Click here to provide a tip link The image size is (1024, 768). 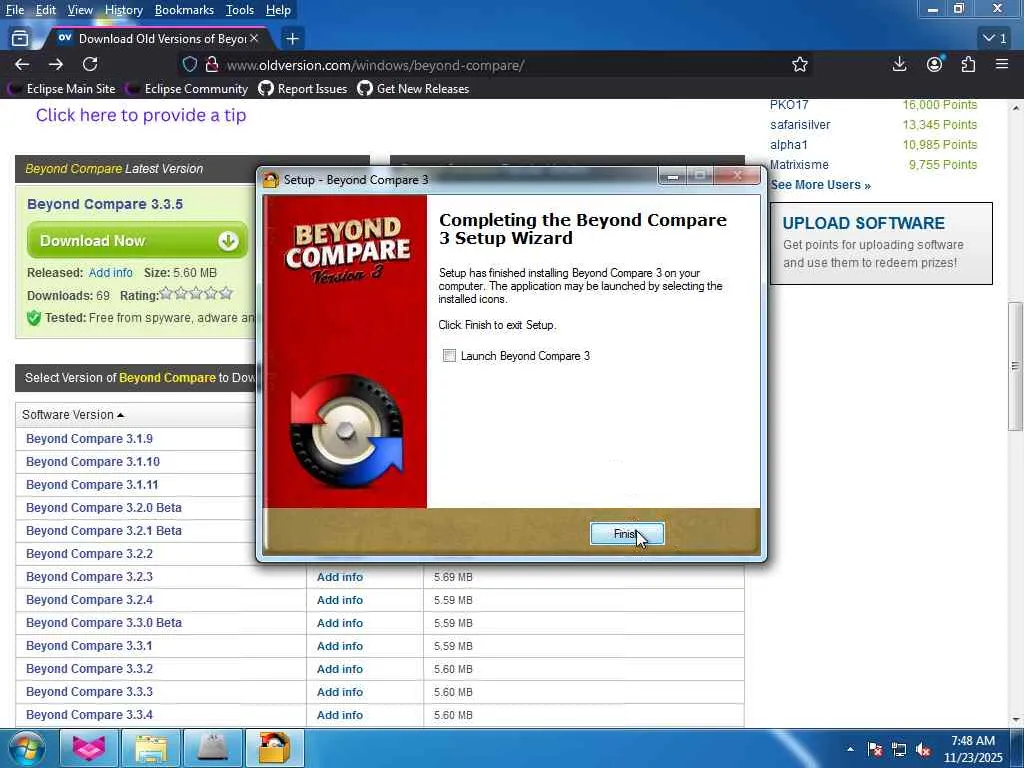coord(141,115)
